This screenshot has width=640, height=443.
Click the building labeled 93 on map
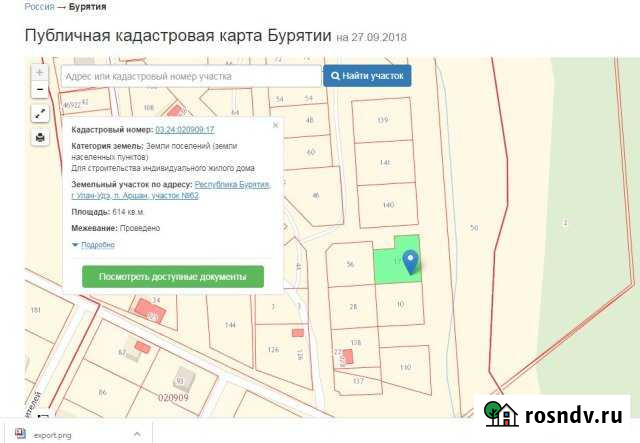coord(183,380)
